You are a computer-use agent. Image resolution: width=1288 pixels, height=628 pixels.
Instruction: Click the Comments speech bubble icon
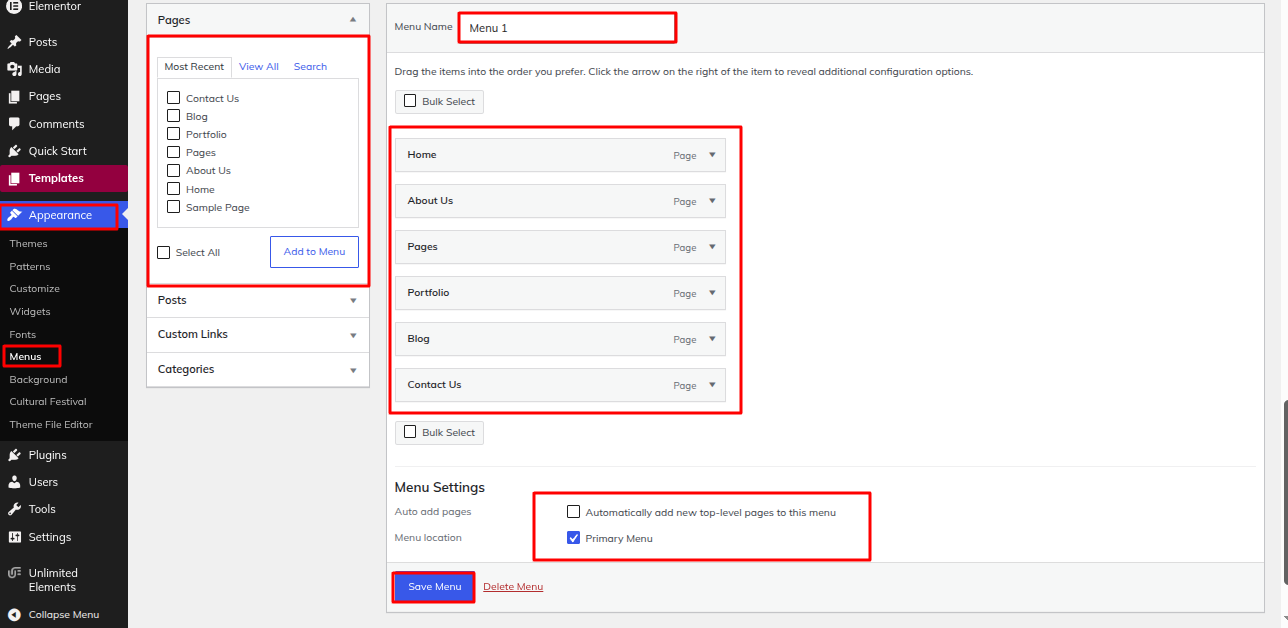(x=14, y=124)
